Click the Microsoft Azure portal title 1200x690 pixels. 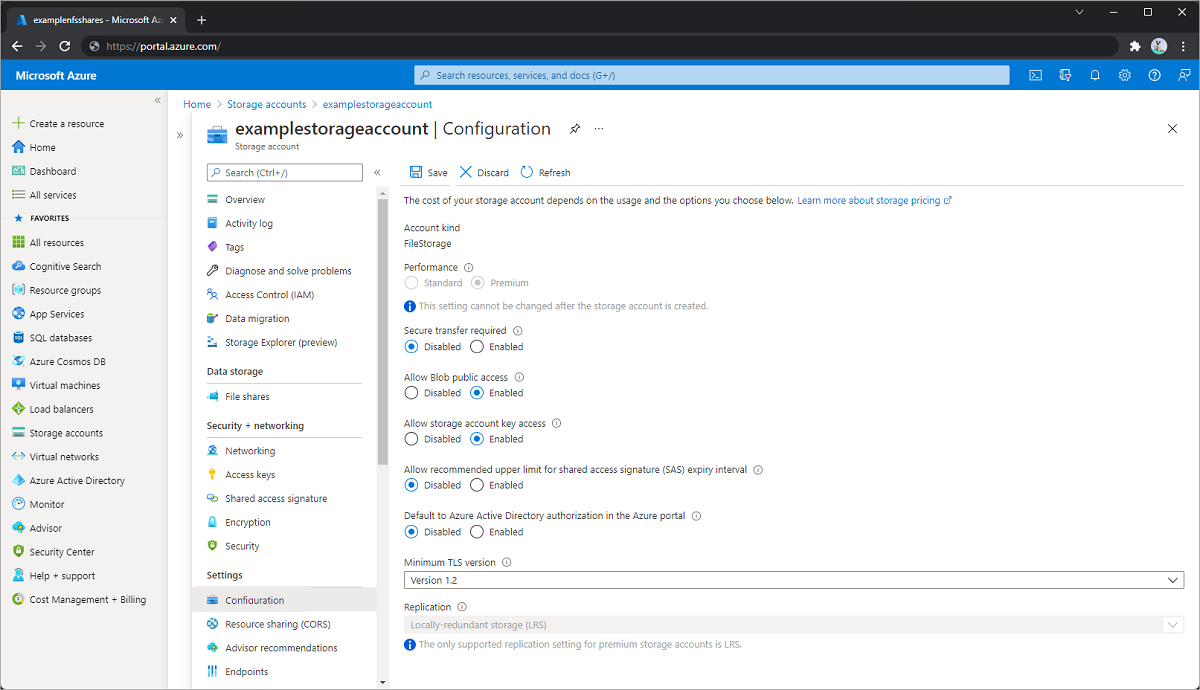point(56,75)
